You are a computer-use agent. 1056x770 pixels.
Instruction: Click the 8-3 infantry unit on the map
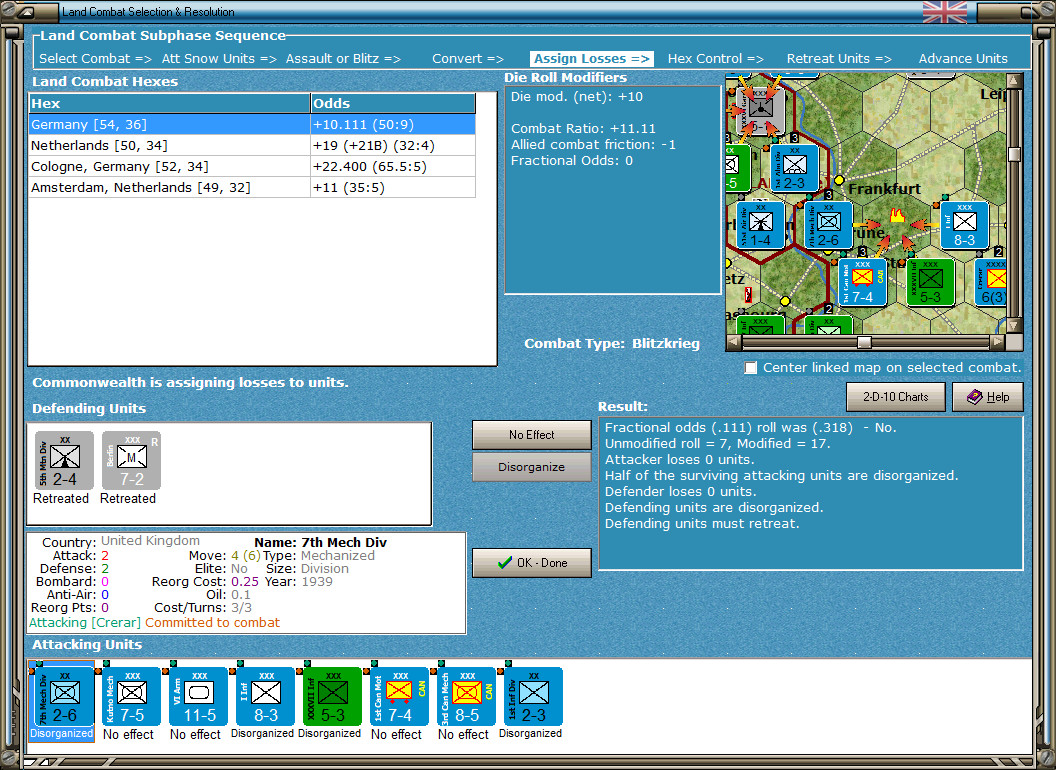click(964, 225)
